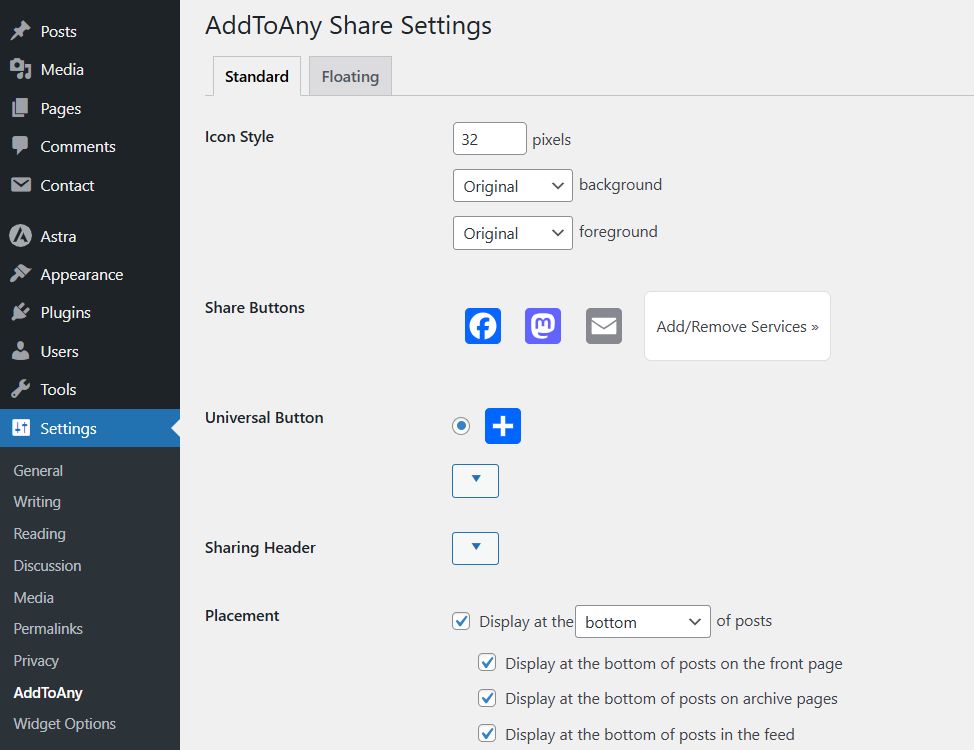Open the icon foreground color dropdown
Image resolution: width=974 pixels, height=750 pixels.
pos(512,233)
